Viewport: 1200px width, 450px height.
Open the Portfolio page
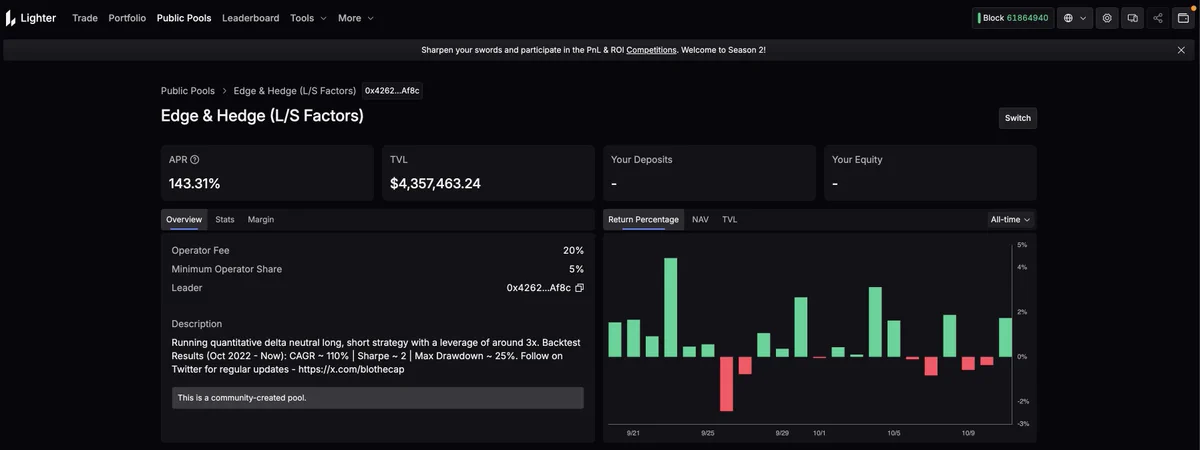pyautogui.click(x=127, y=18)
